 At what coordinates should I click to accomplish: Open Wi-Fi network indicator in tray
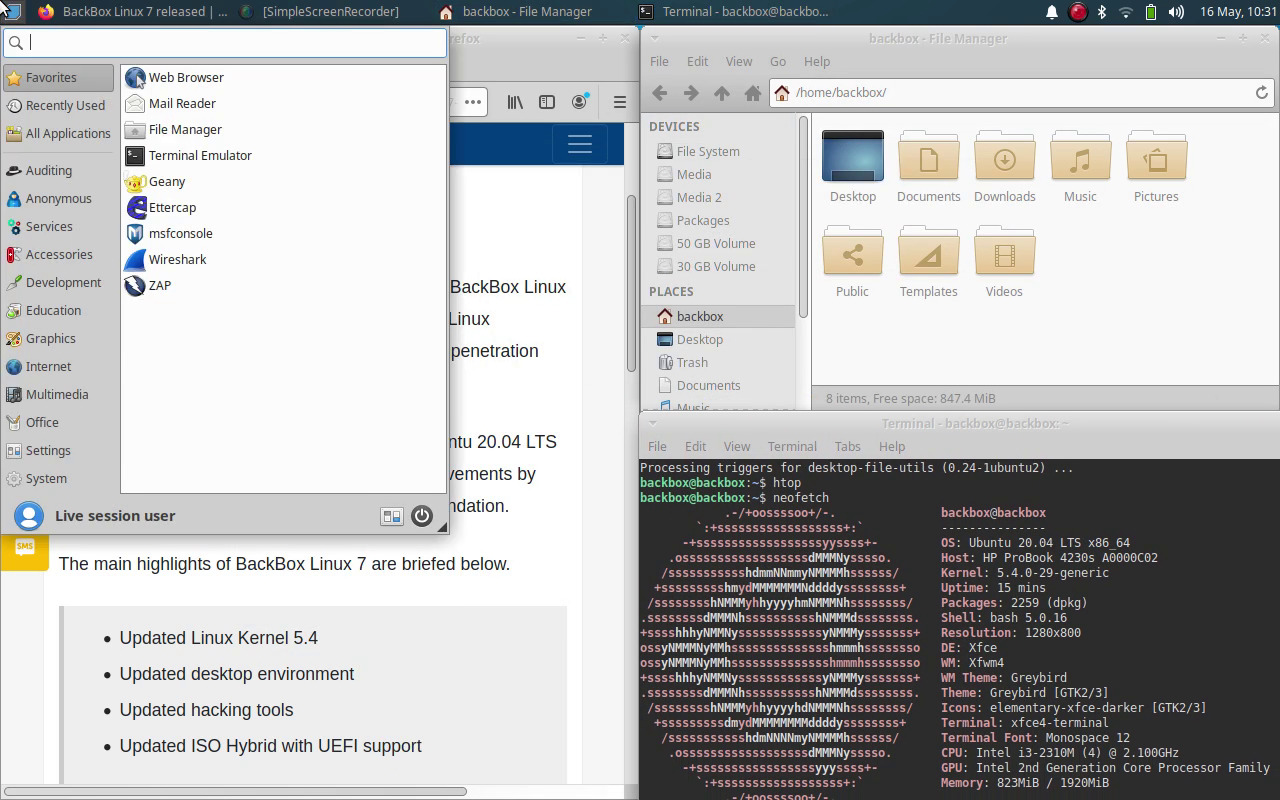(1126, 12)
